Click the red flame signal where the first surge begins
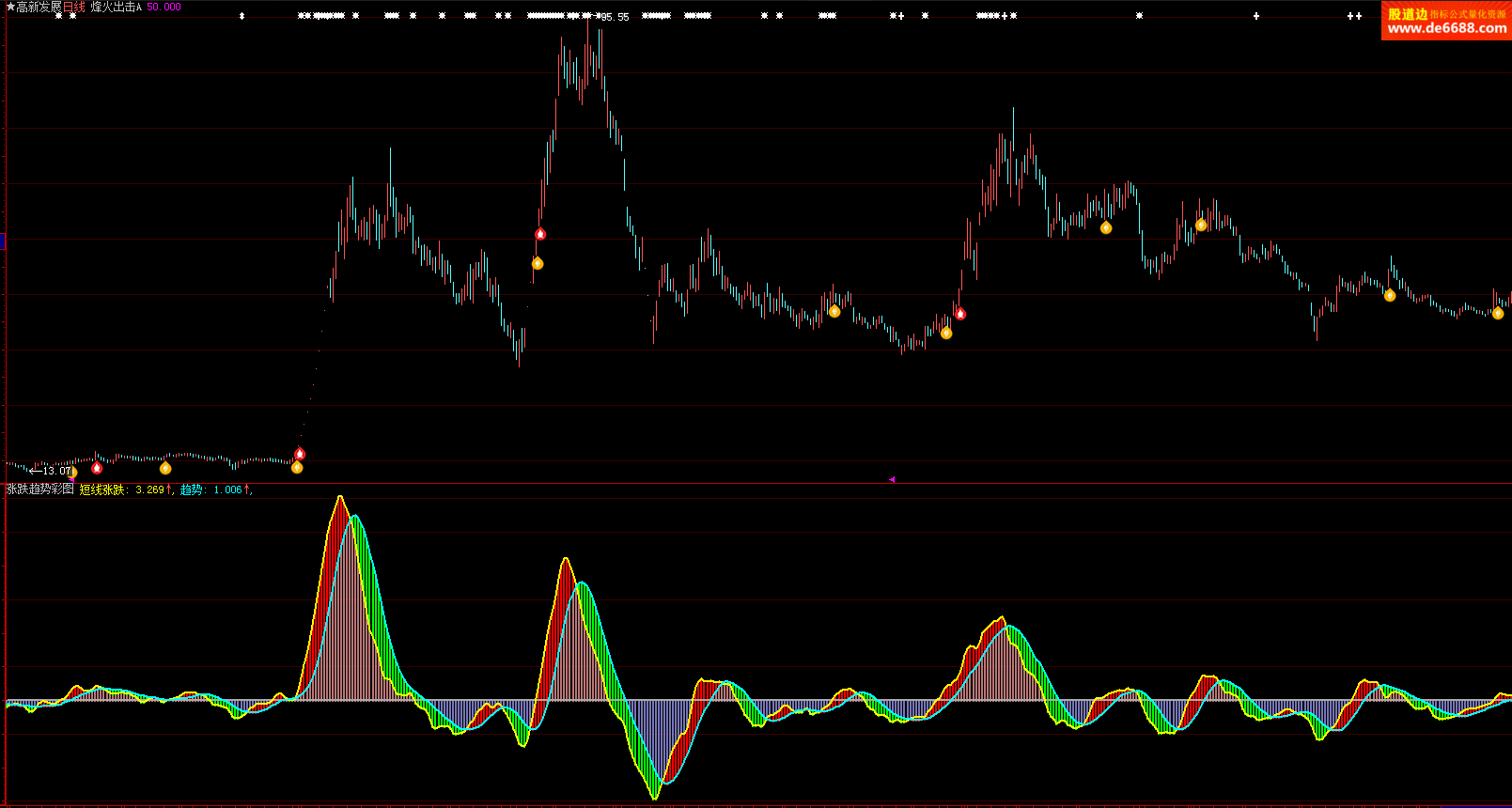1512x808 pixels. (x=300, y=454)
